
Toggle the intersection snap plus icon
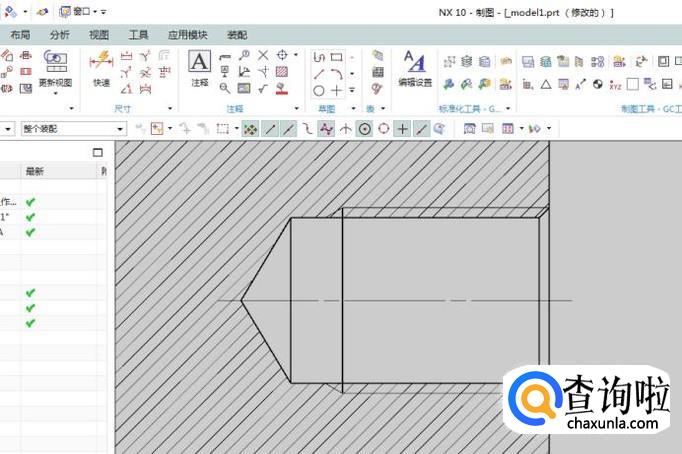(402, 129)
